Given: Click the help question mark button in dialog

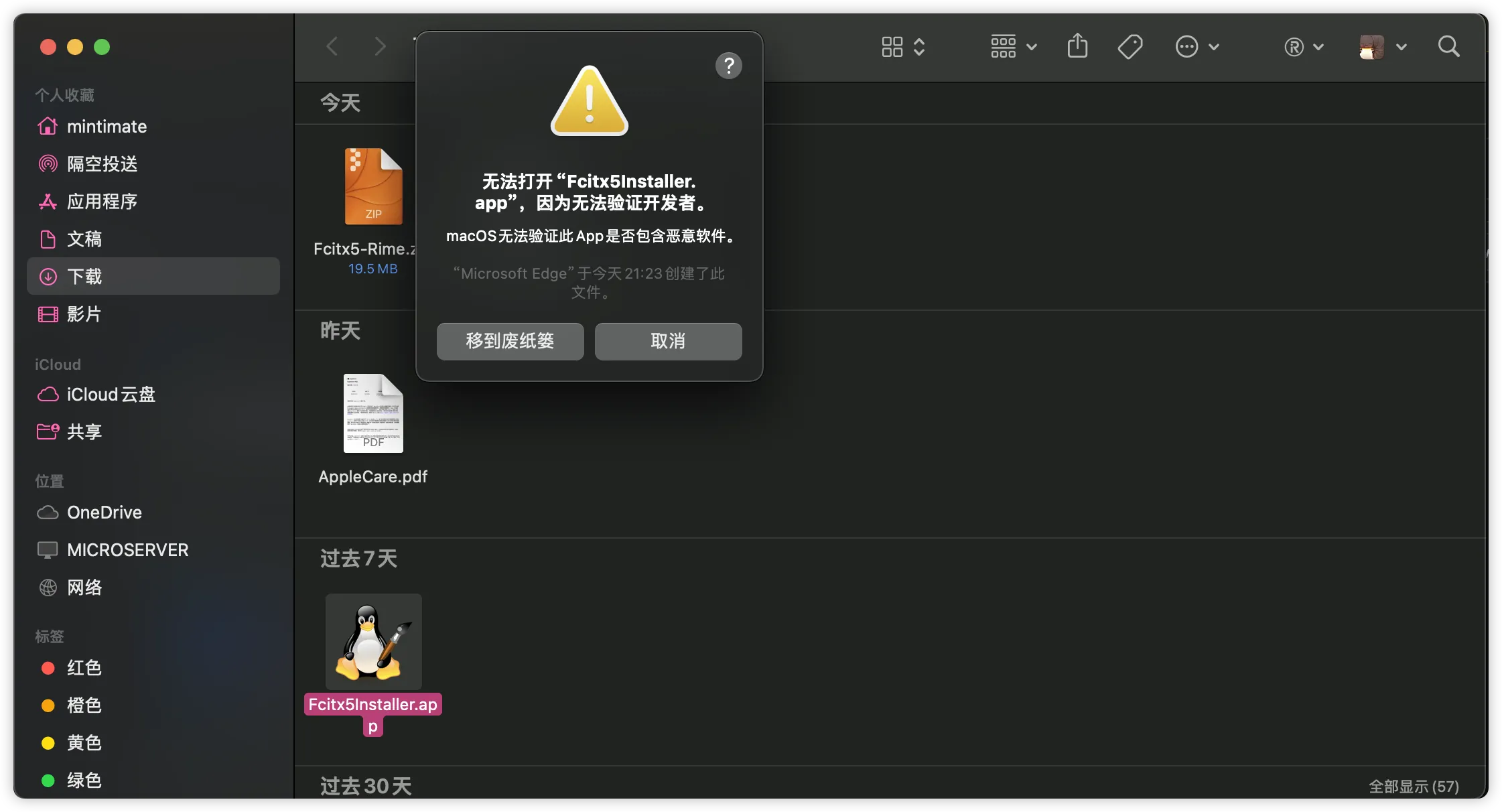Looking at the screenshot, I should click(x=729, y=66).
